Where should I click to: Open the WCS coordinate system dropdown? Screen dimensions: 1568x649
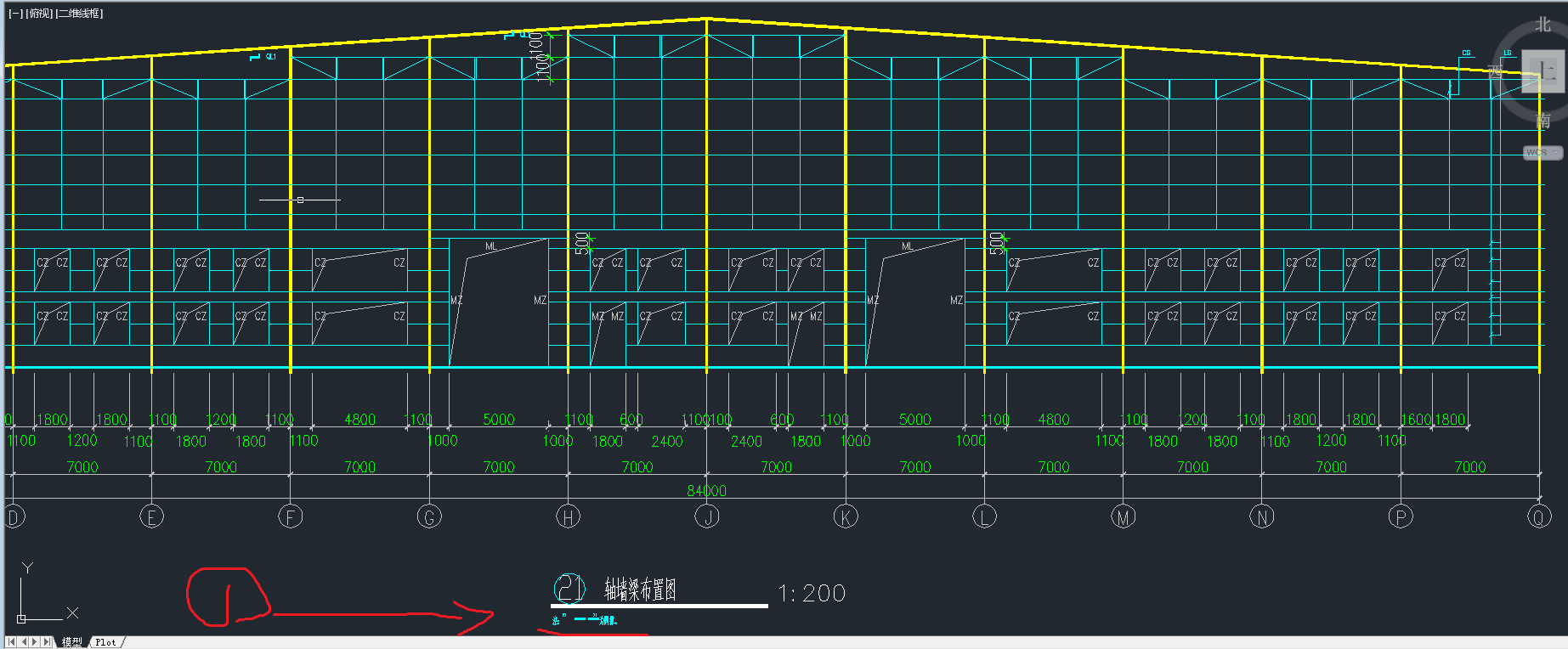pos(1542,153)
